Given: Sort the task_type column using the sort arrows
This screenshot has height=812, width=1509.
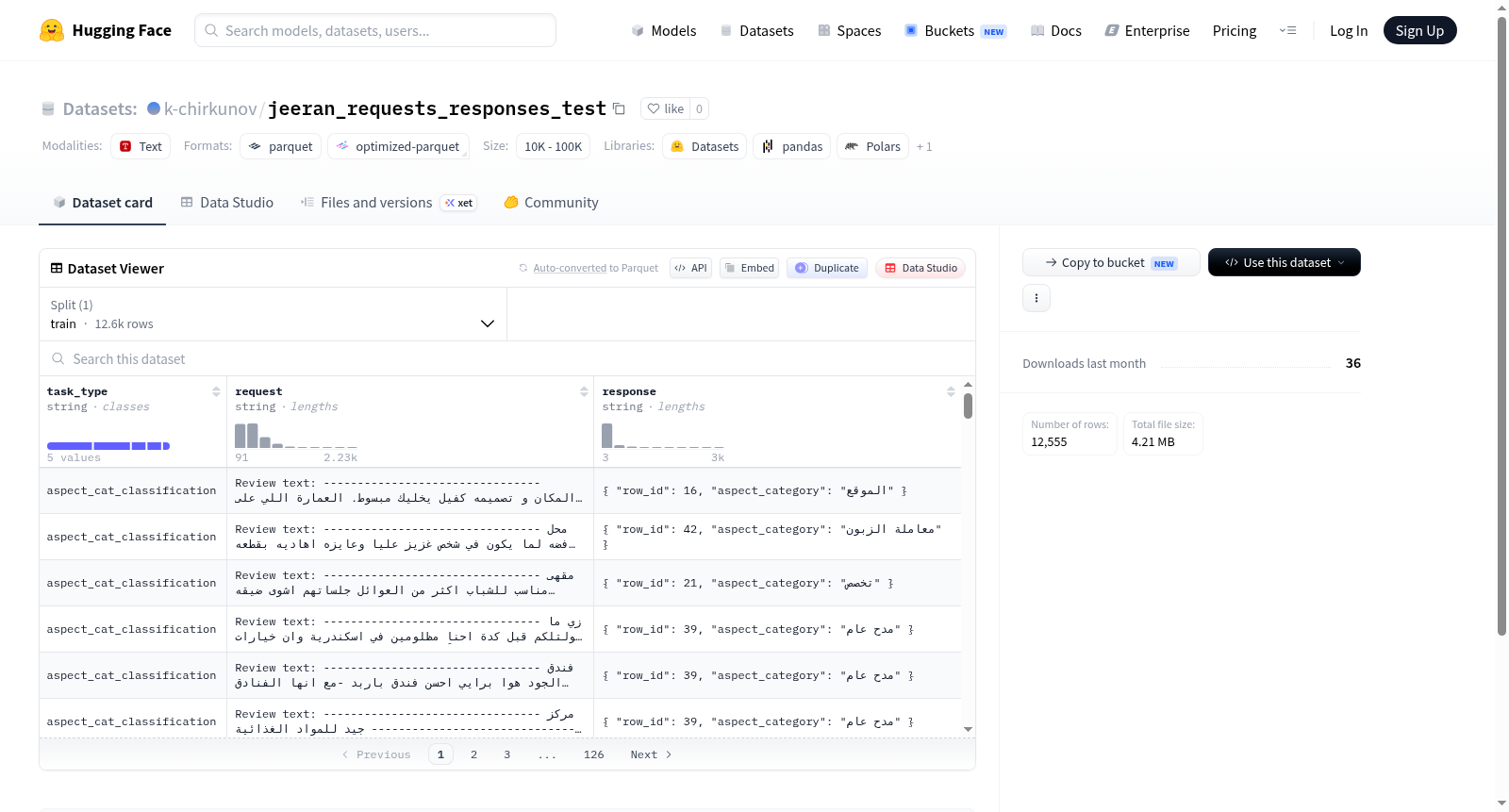Looking at the screenshot, I should pyautogui.click(x=216, y=391).
